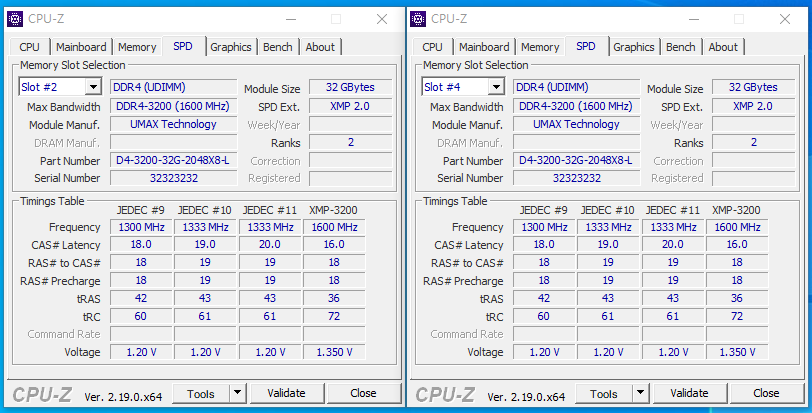Expand the Tools arrow in left window
This screenshot has width=812, height=413.
pos(237,393)
